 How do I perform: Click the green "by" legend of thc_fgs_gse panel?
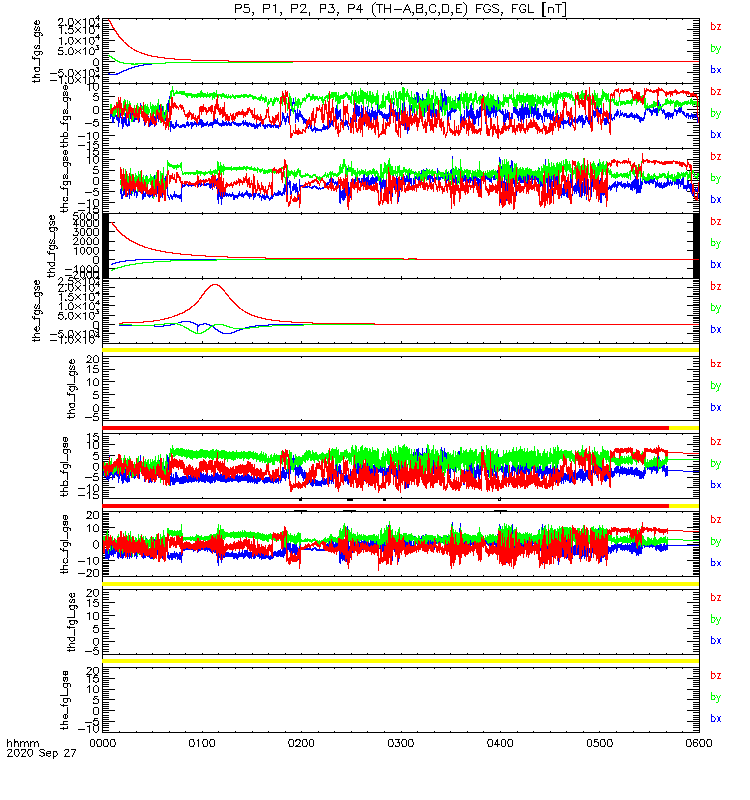coord(716,178)
